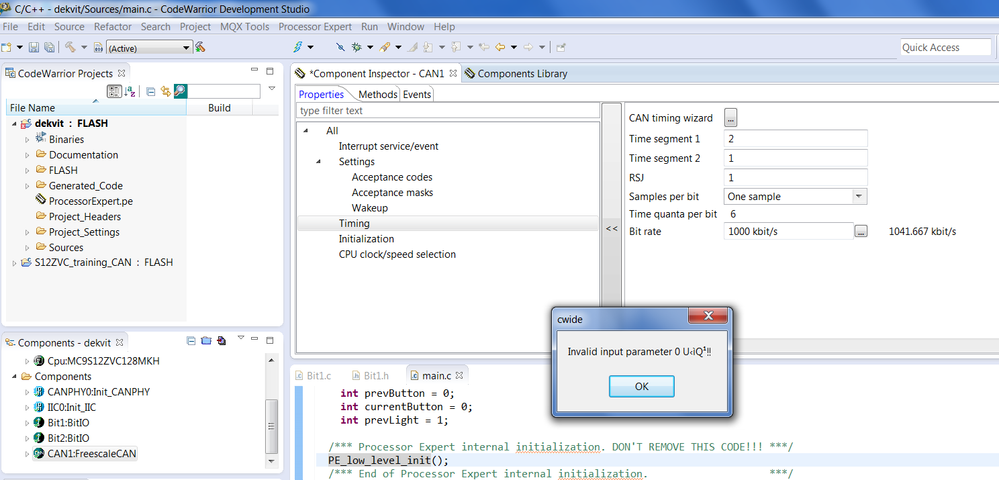Open the Quick Access search field
Screen dimensions: 999x480
click(x=946, y=47)
